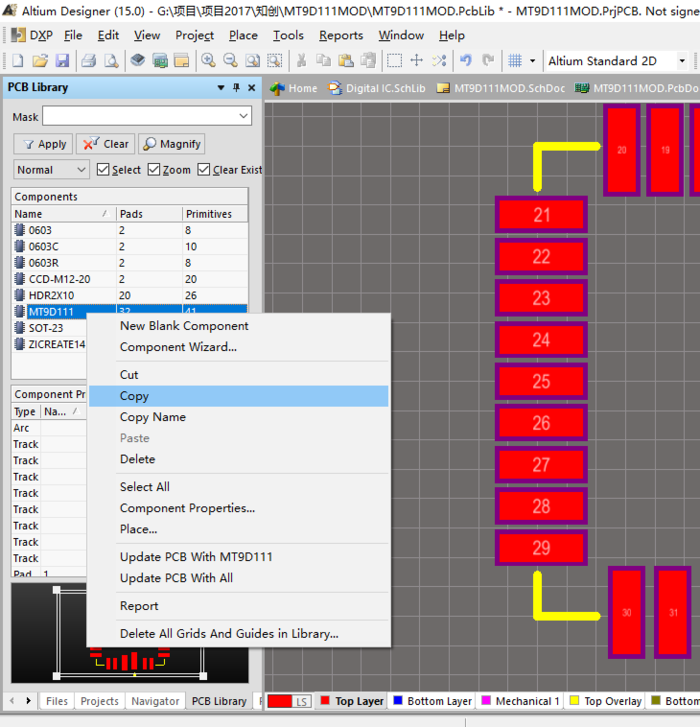Viewport: 700px width, 727px height.
Task: Toggle the Zoom checkbox
Action: pyautogui.click(x=154, y=170)
